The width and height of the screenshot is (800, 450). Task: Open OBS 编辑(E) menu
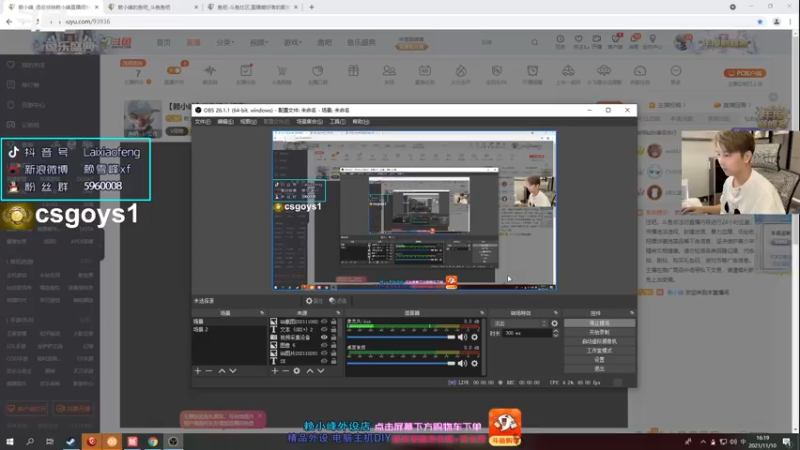pyautogui.click(x=226, y=122)
